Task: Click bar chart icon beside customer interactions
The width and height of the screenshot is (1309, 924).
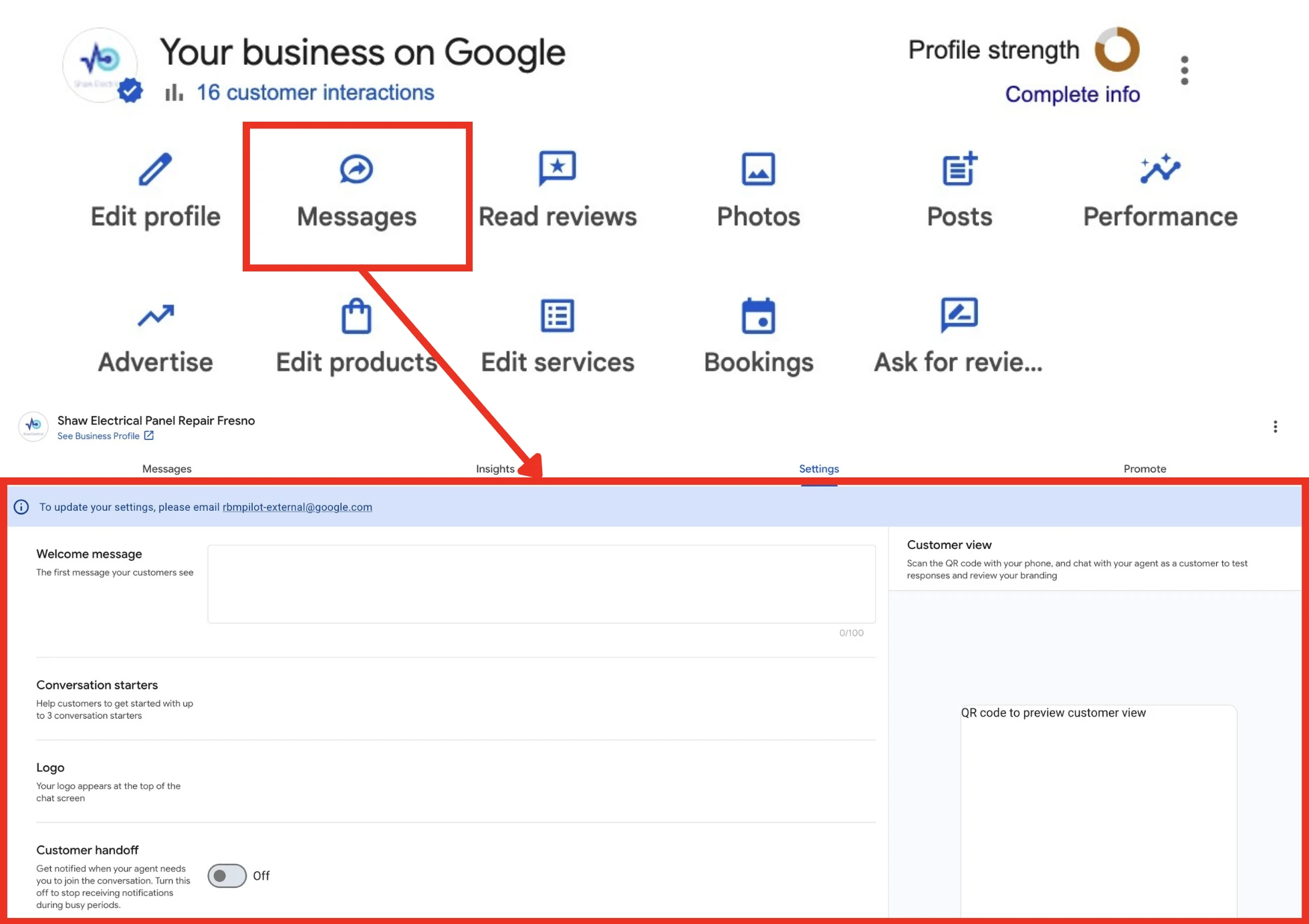Action: click(174, 92)
